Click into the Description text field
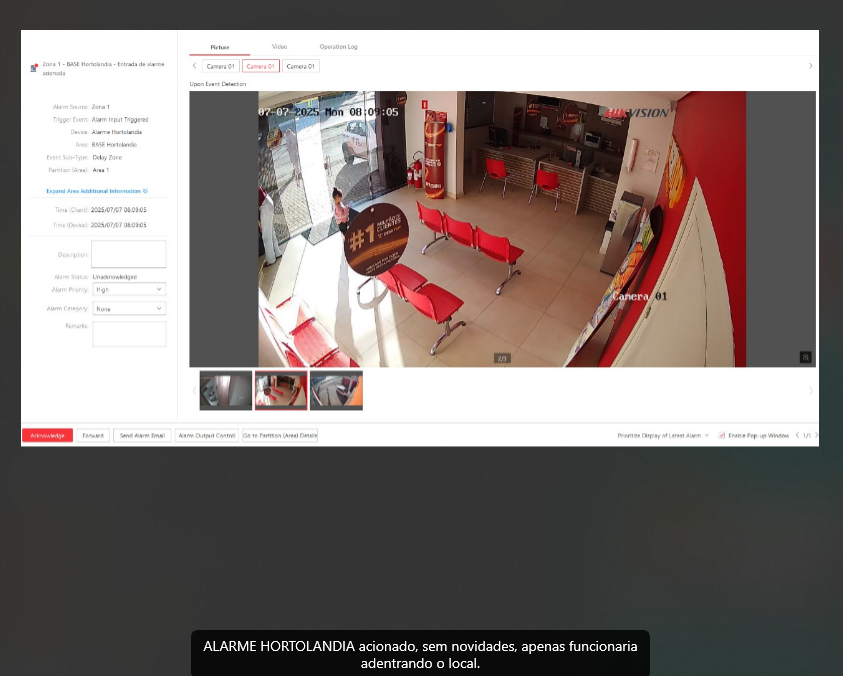The width and height of the screenshot is (843, 676). pyautogui.click(x=129, y=254)
